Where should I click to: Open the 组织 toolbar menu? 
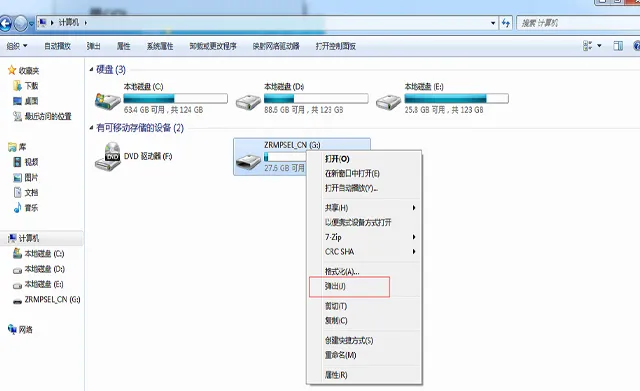[x=17, y=46]
